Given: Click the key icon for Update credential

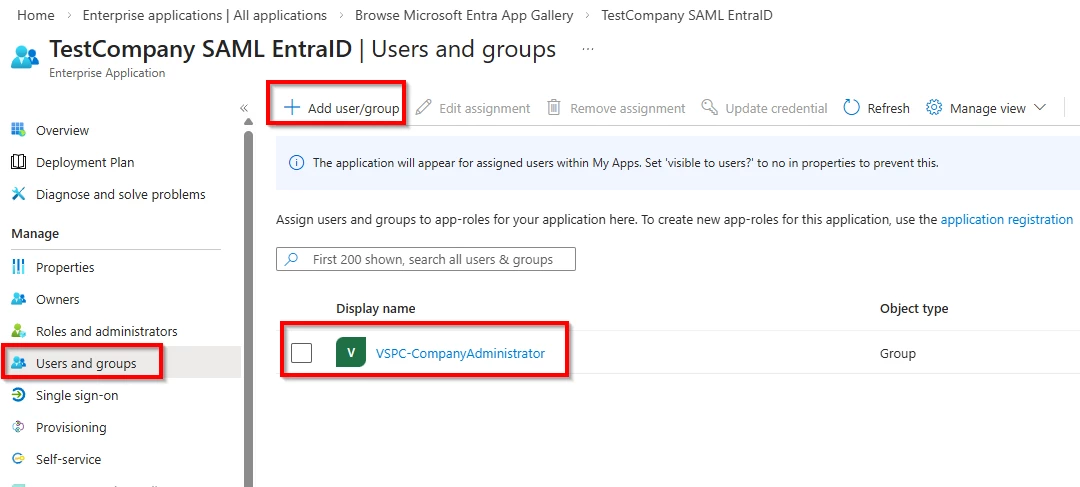Looking at the screenshot, I should tap(709, 107).
